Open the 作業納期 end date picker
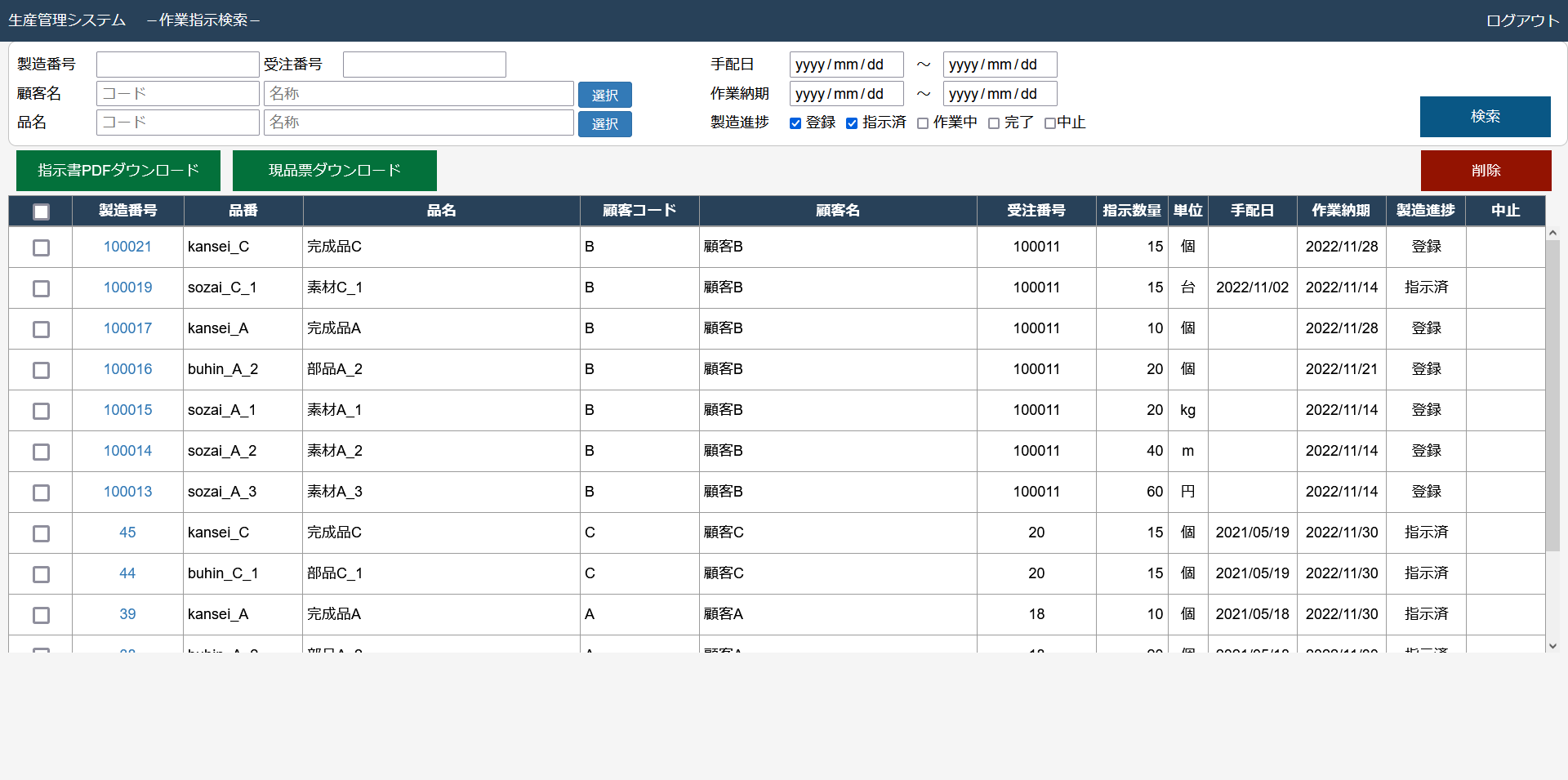Image resolution: width=1568 pixels, height=780 pixels. [1000, 94]
